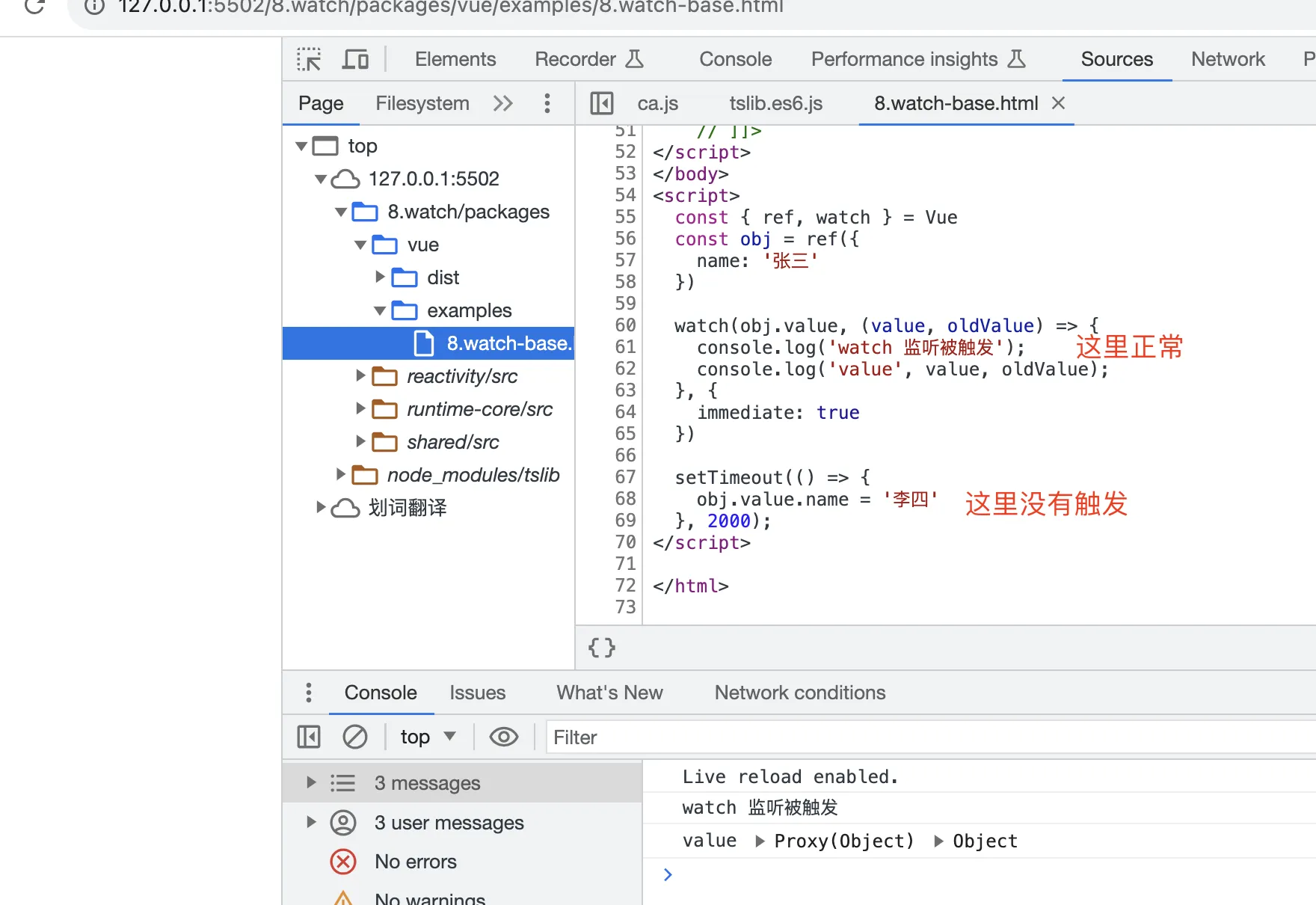Expand the 3 messages group

point(312,782)
